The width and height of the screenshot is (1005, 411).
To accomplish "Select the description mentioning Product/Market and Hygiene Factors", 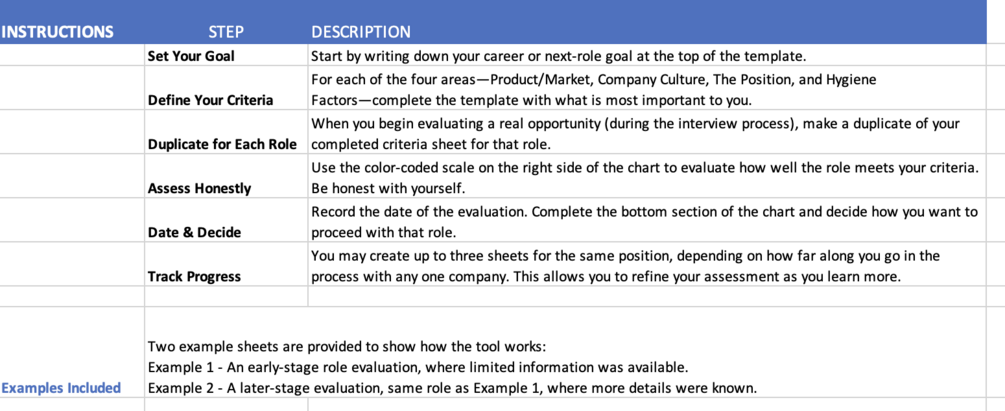I will point(595,89).
